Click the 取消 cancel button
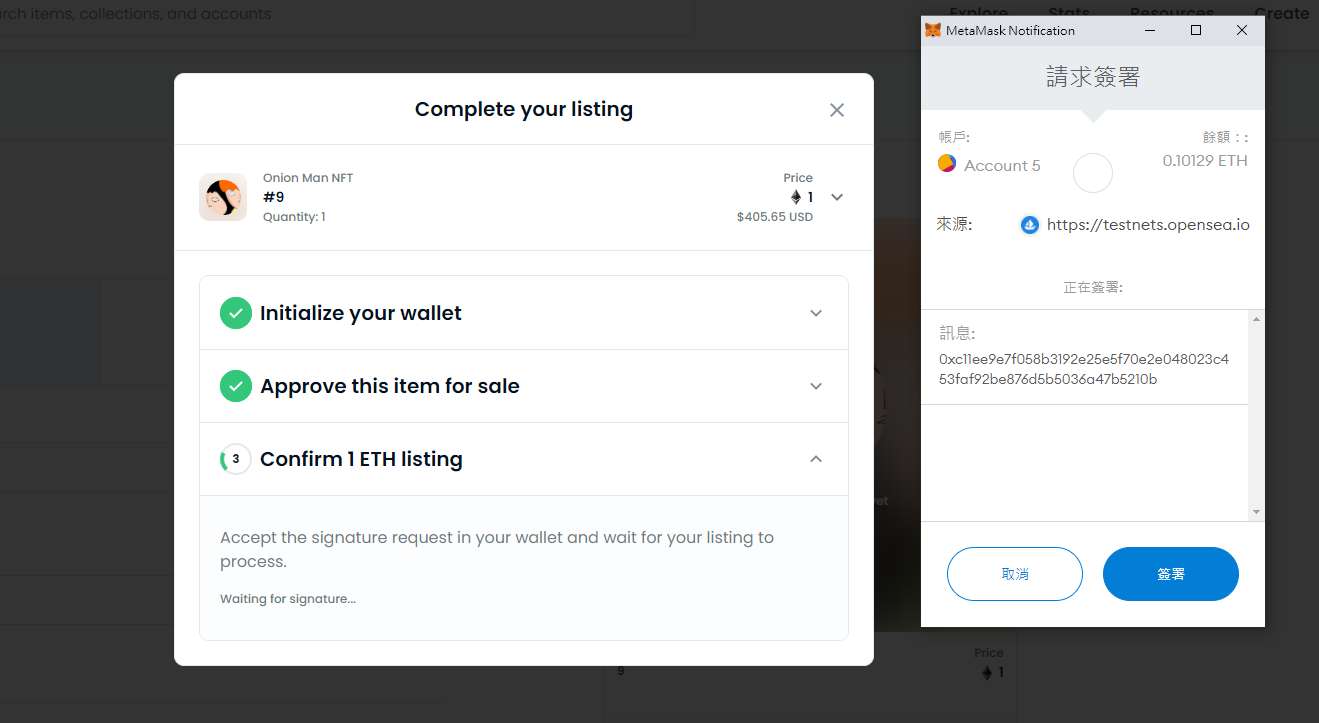This screenshot has width=1319, height=723. click(1015, 574)
